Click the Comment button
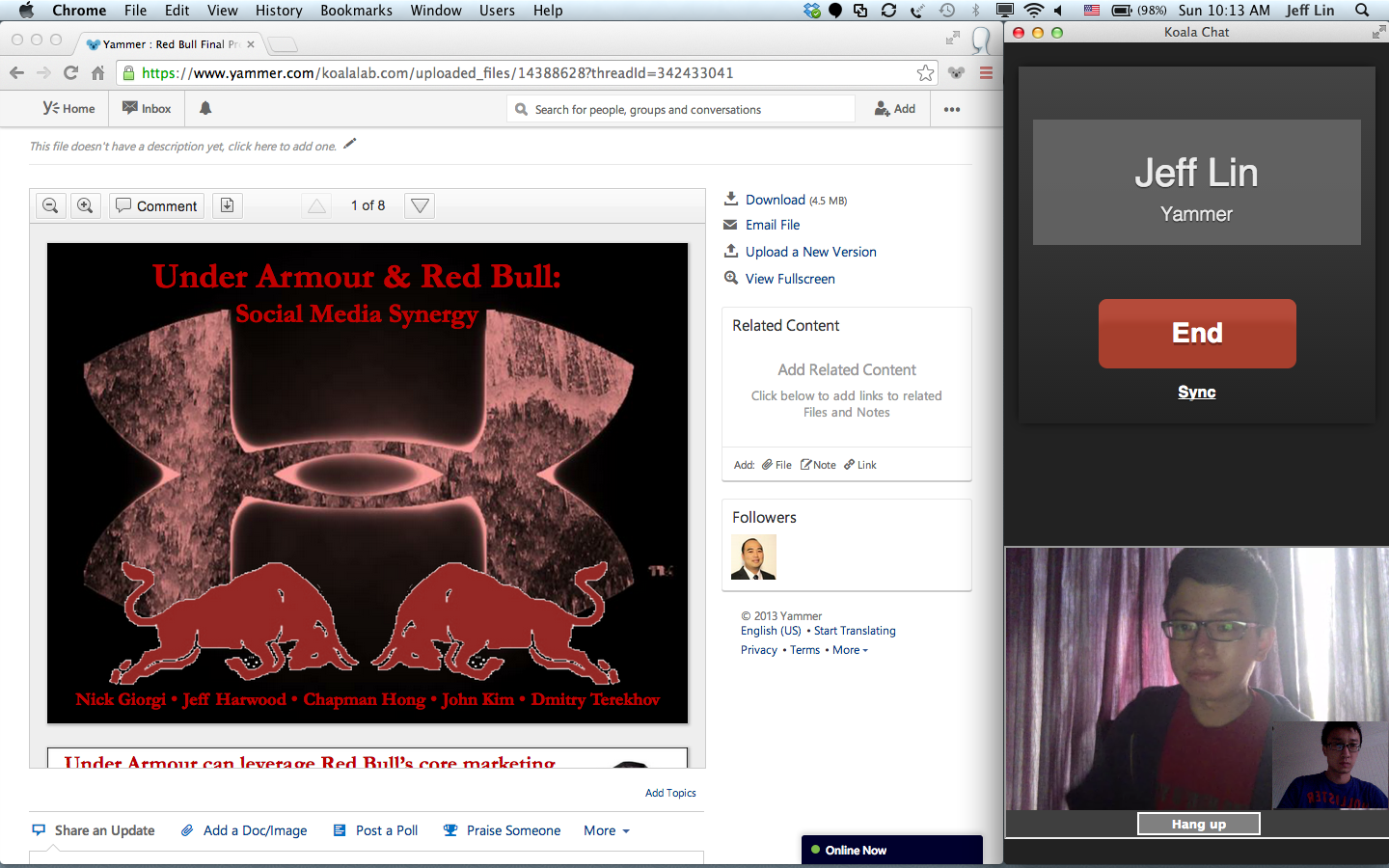 coord(156,205)
